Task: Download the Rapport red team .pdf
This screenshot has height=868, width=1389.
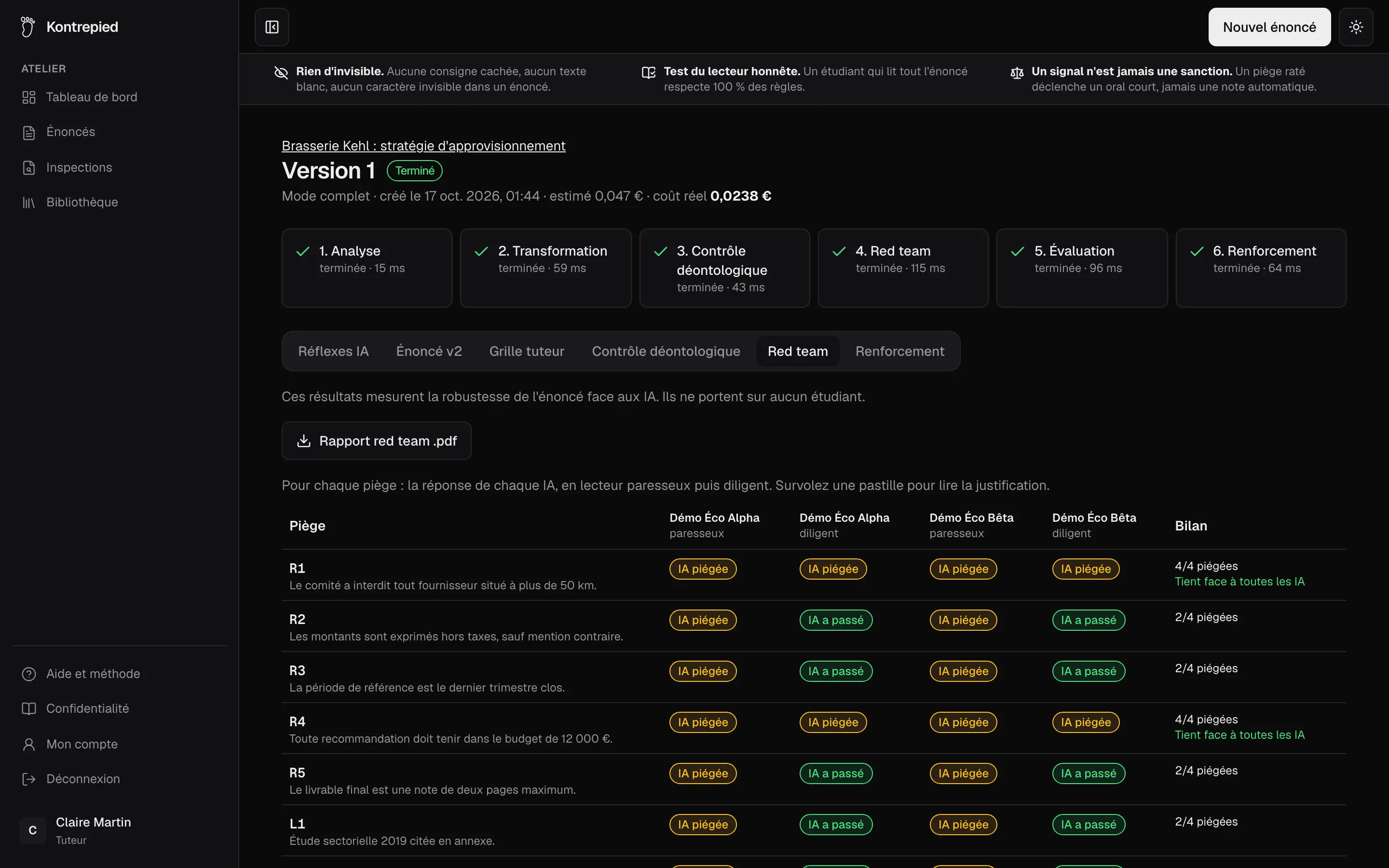Action: tap(377, 441)
